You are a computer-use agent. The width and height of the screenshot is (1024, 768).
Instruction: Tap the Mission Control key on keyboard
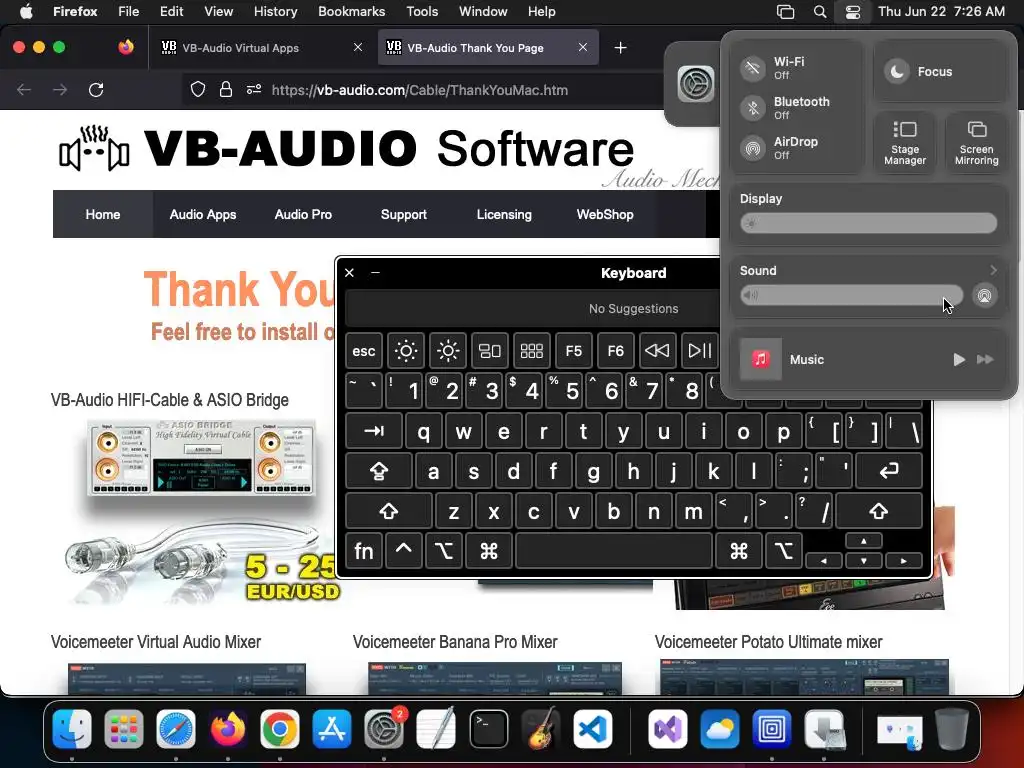(x=490, y=351)
